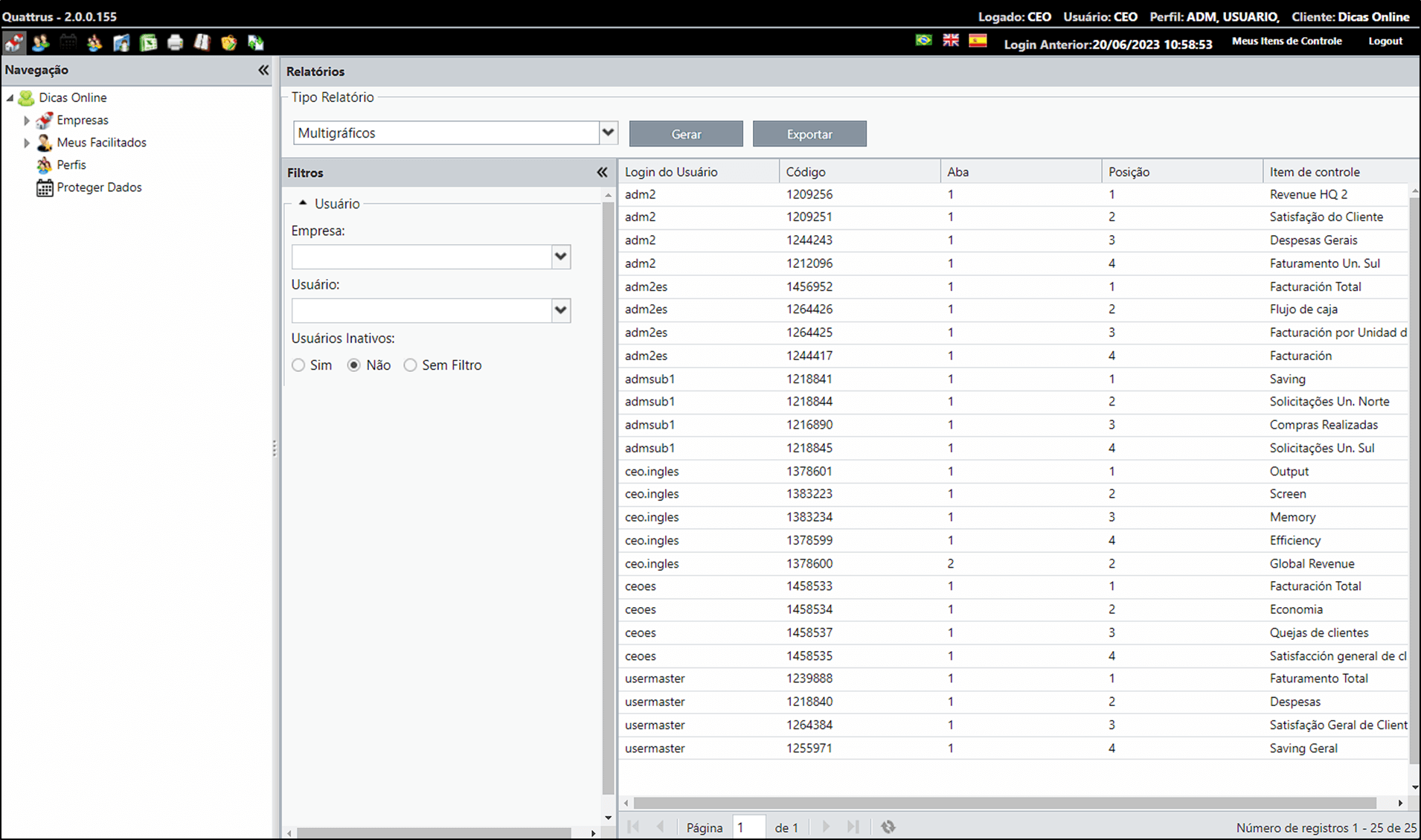The width and height of the screenshot is (1421, 840).
Task: Collapse the Filtros panel
Action: 602,172
